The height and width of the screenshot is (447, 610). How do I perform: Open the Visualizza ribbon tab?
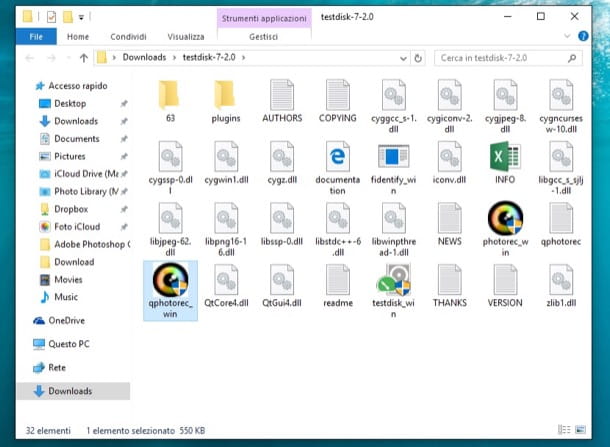pos(186,37)
